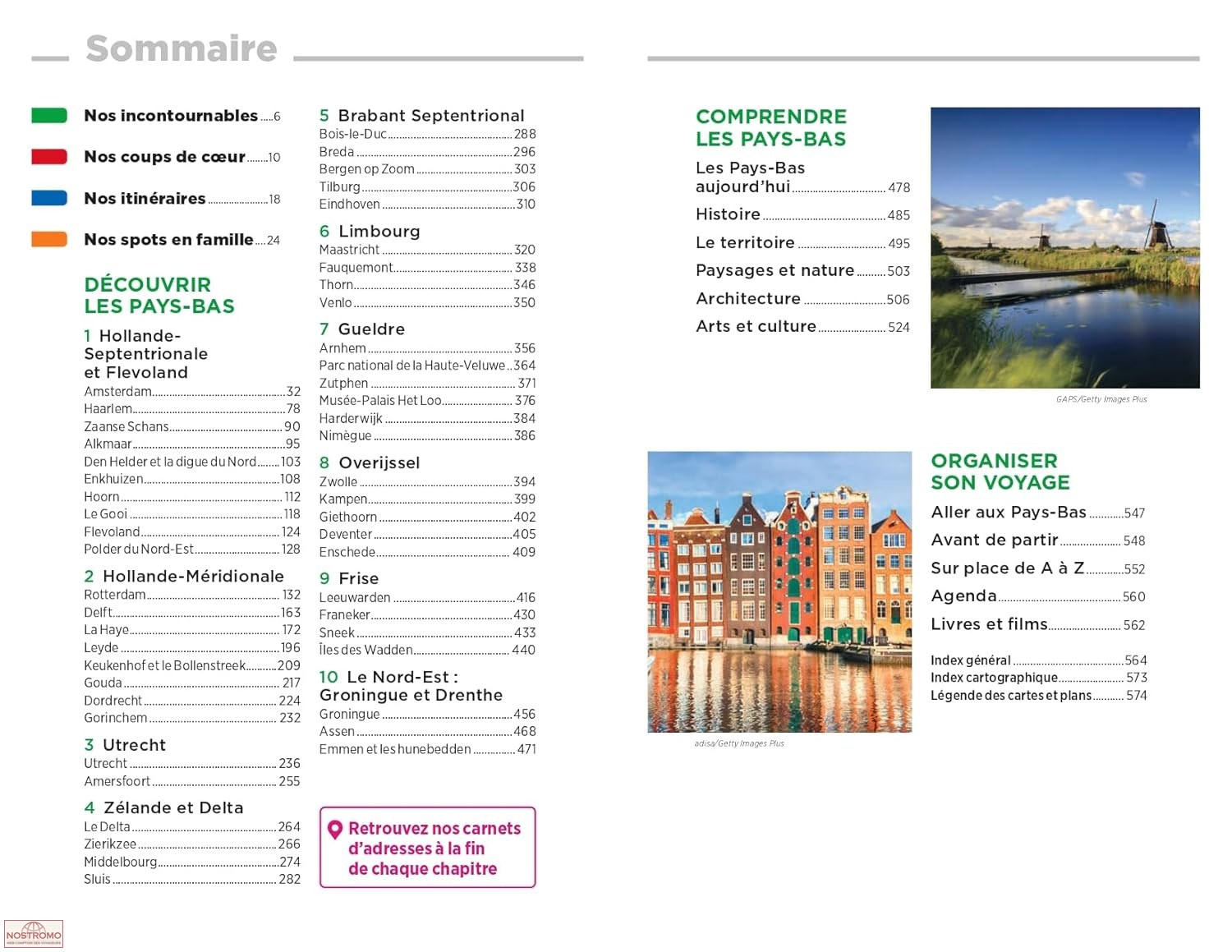Screen dimensions: 1232x952
Task: Click the Leeuwarden page 416 entry
Action: point(428,598)
